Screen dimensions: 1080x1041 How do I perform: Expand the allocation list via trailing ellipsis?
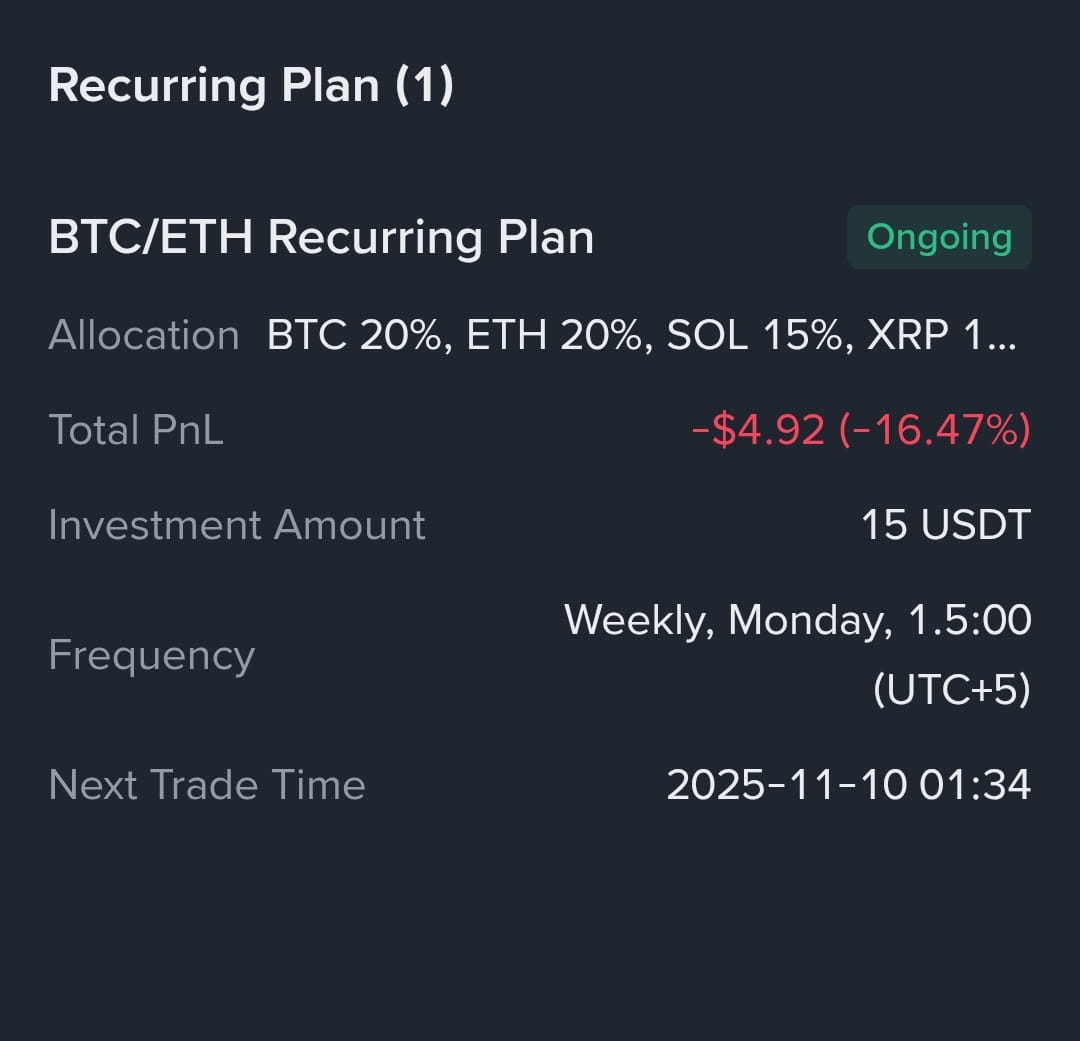coord(1003,338)
